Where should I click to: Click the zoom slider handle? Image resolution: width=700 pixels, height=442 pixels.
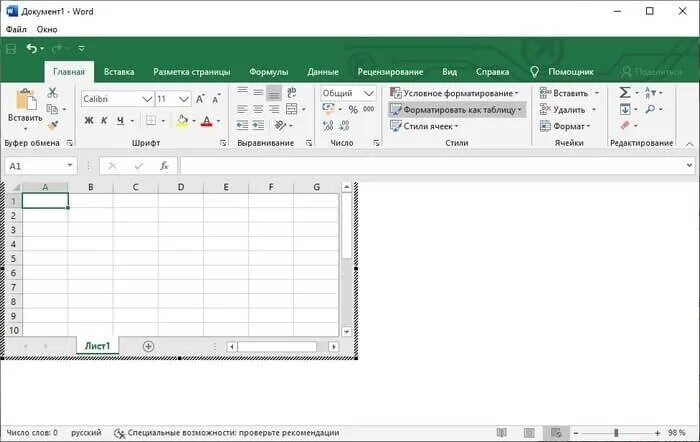616,433
